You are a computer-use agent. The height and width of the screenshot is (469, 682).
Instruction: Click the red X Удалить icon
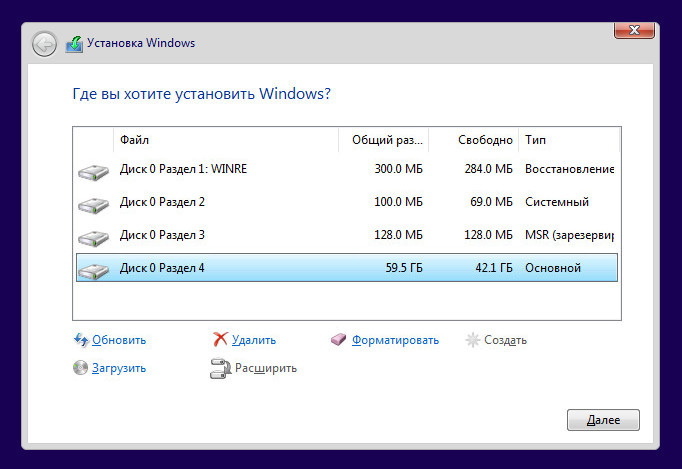pos(221,339)
